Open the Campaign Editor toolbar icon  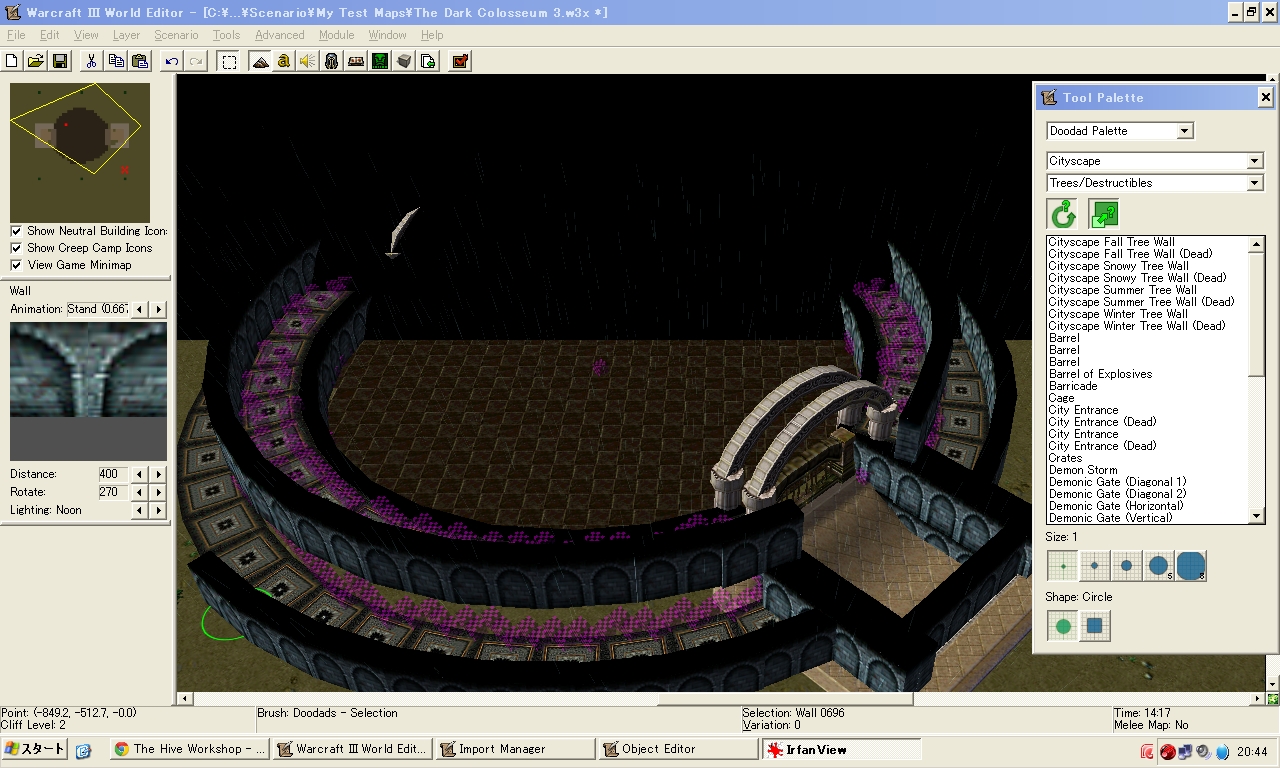tap(356, 61)
